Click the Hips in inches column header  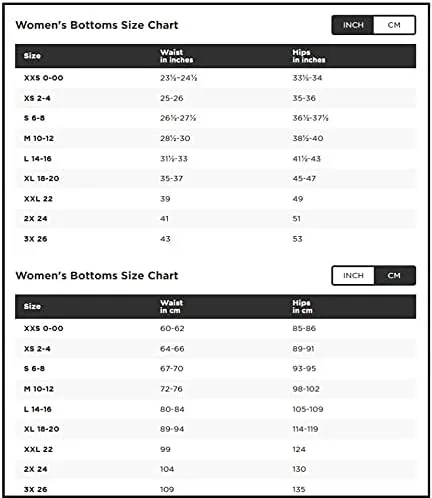point(309,56)
